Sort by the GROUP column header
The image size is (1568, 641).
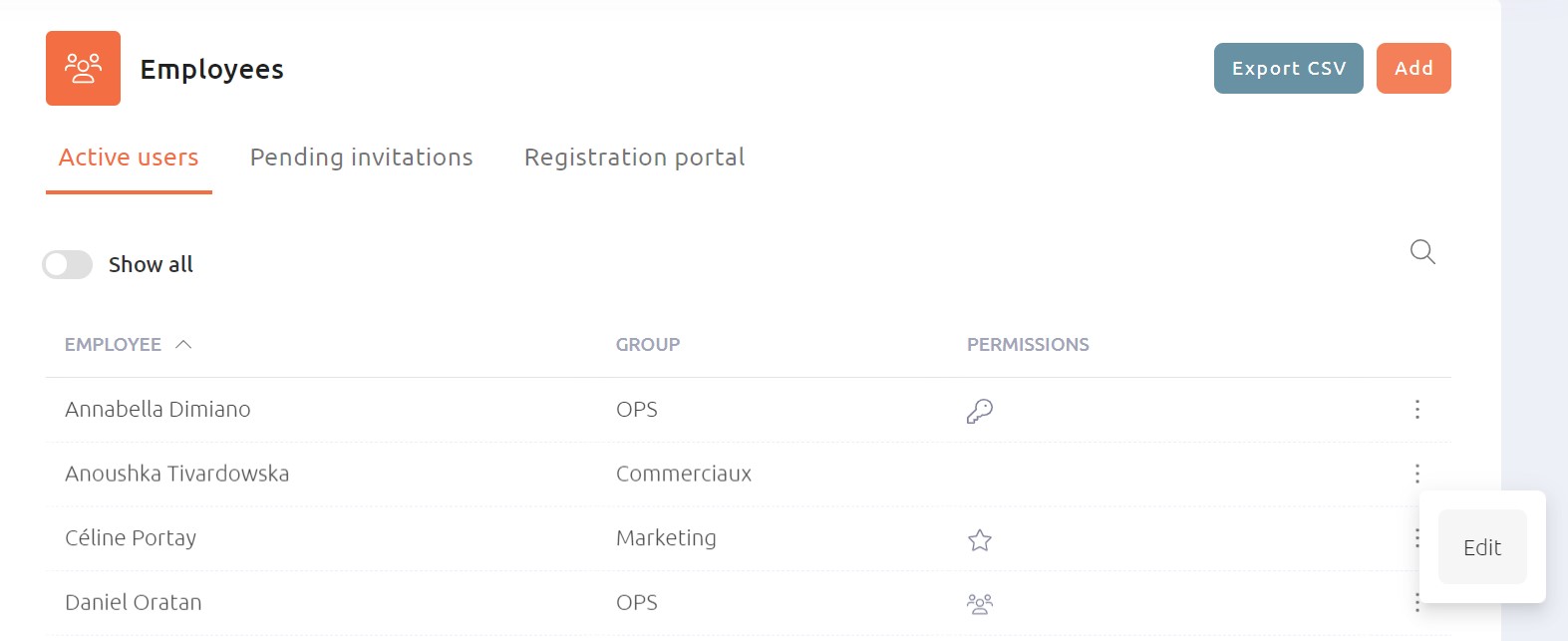648,344
